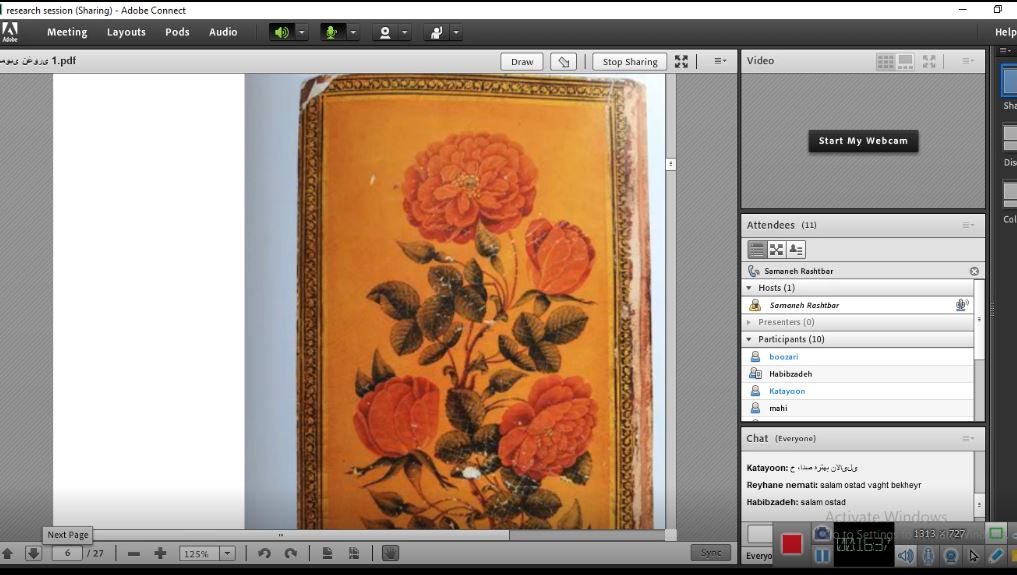Click the microphone icon next to Samaneh Rashtbar host
This screenshot has width=1017, height=575.
point(962,305)
